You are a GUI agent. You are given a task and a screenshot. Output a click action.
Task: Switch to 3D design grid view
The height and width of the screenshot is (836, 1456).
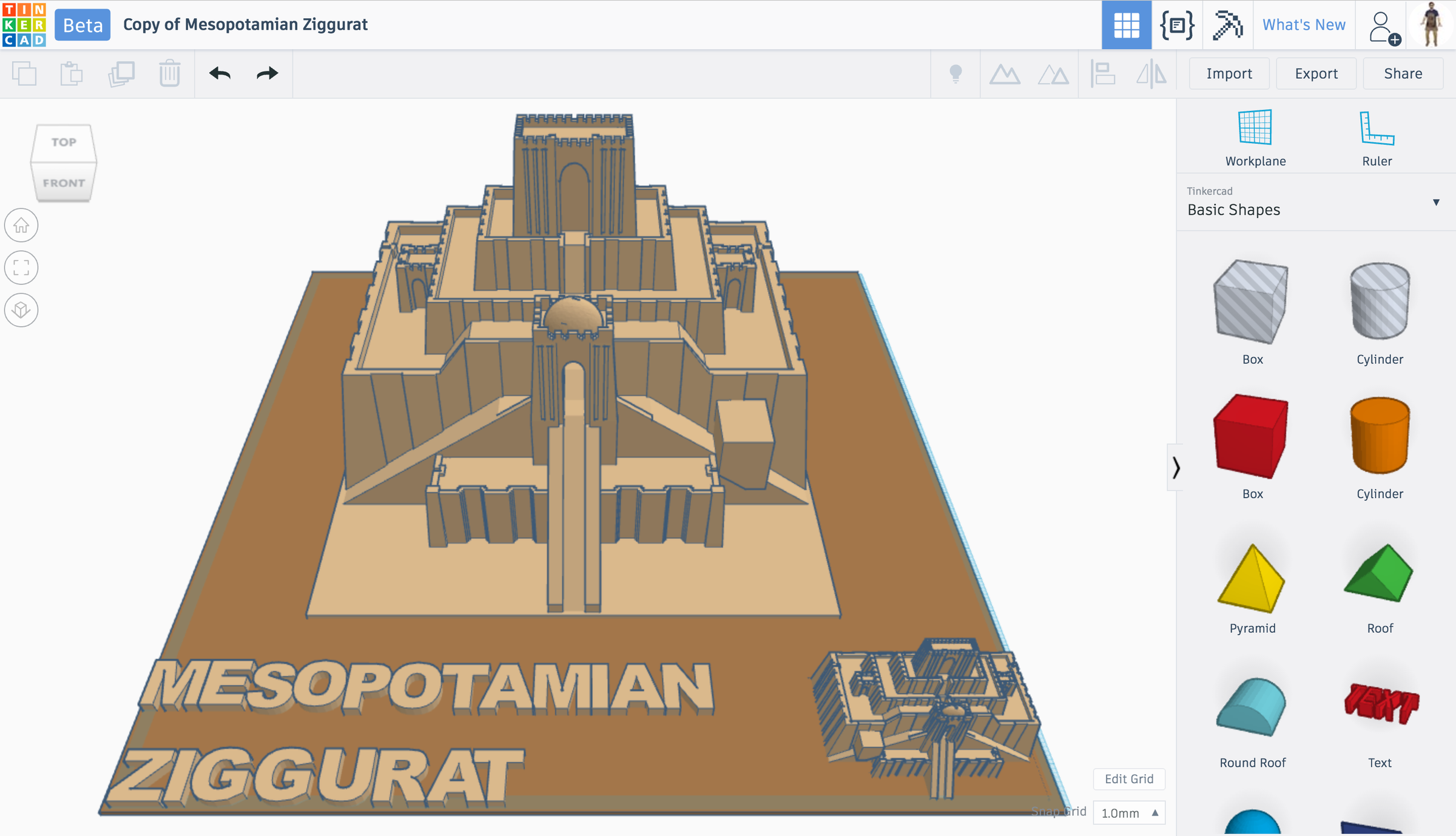coord(1126,25)
